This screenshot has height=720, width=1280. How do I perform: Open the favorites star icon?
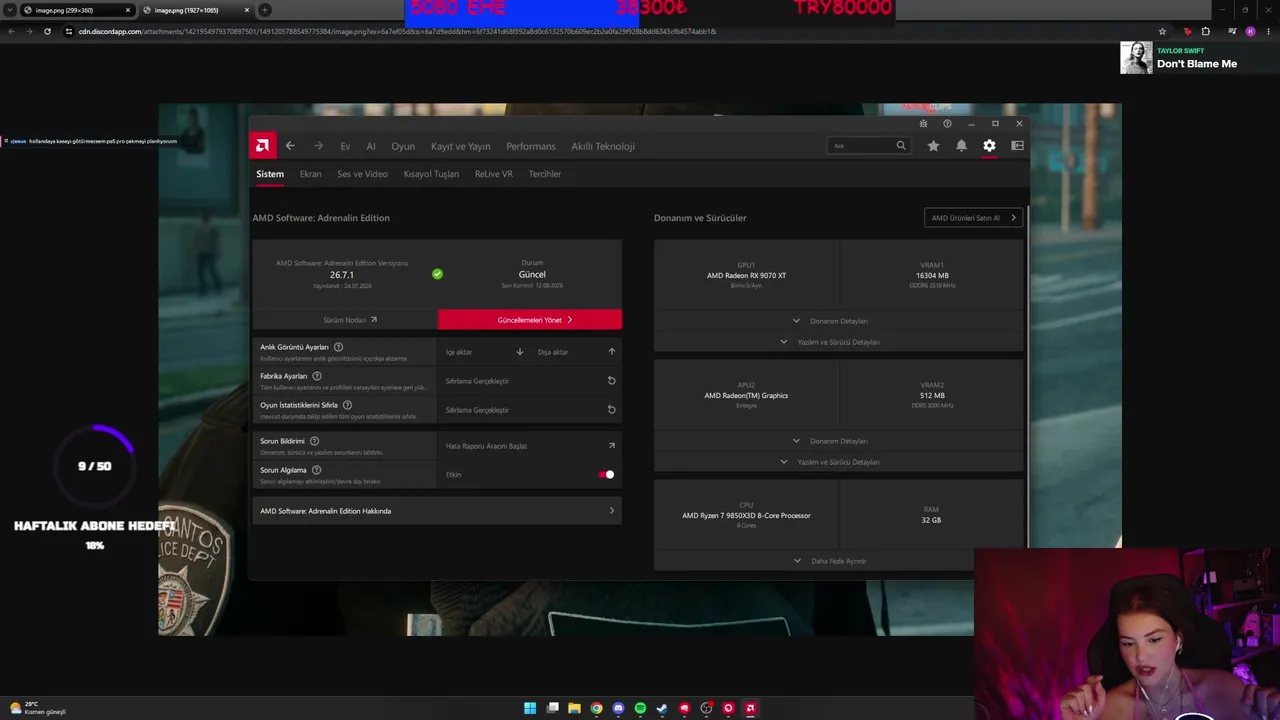933,146
